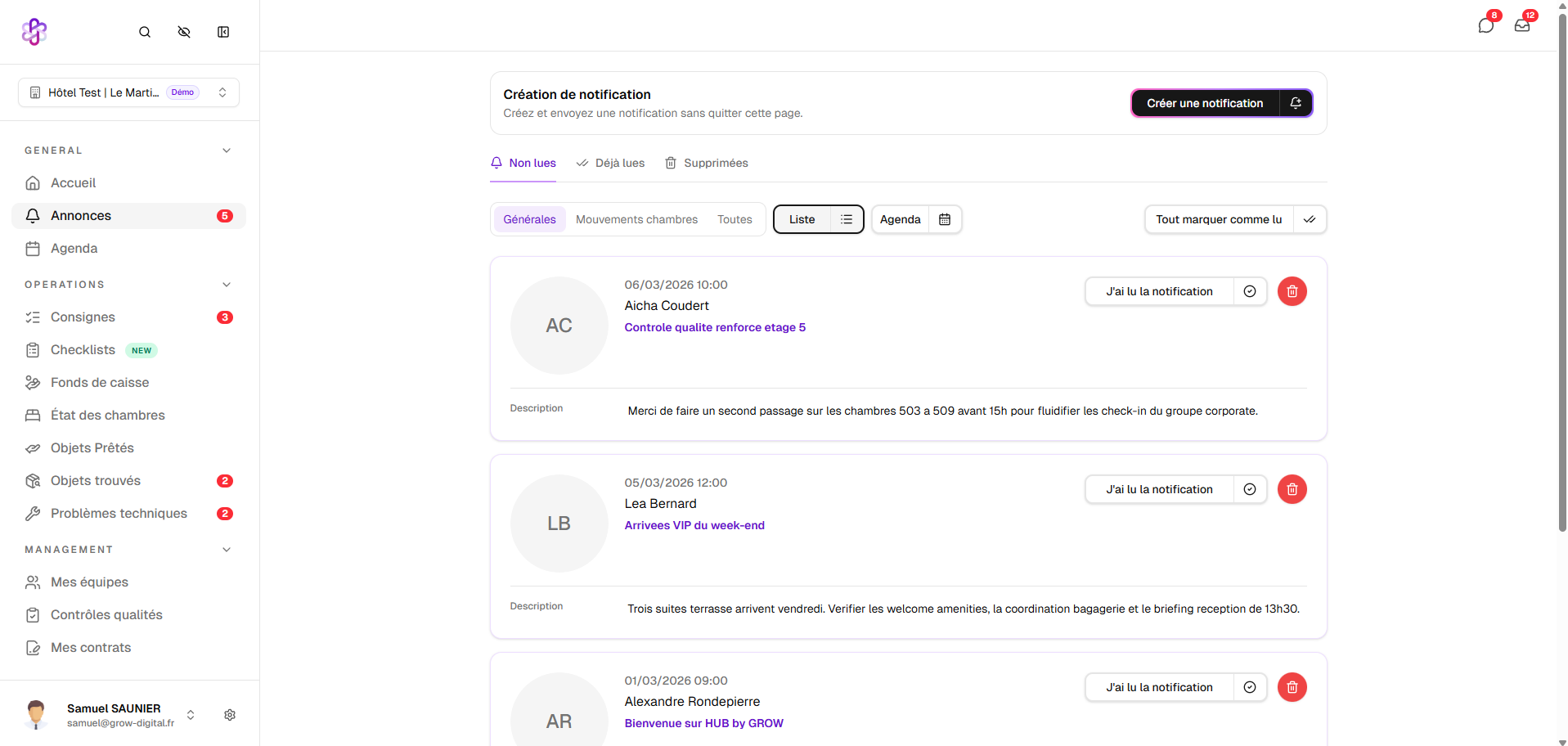
Task: Delete Lea Bernard's notification with trash icon
Action: coord(1292,489)
